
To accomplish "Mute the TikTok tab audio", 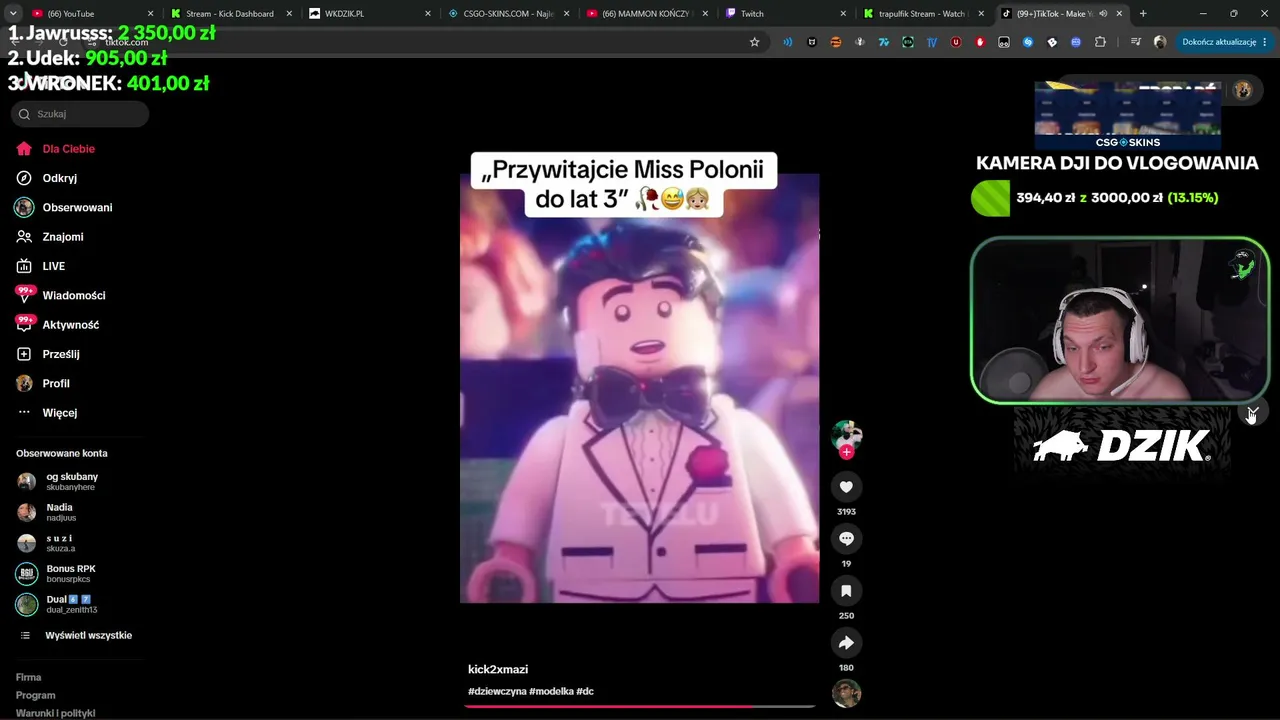I will coord(1104,14).
